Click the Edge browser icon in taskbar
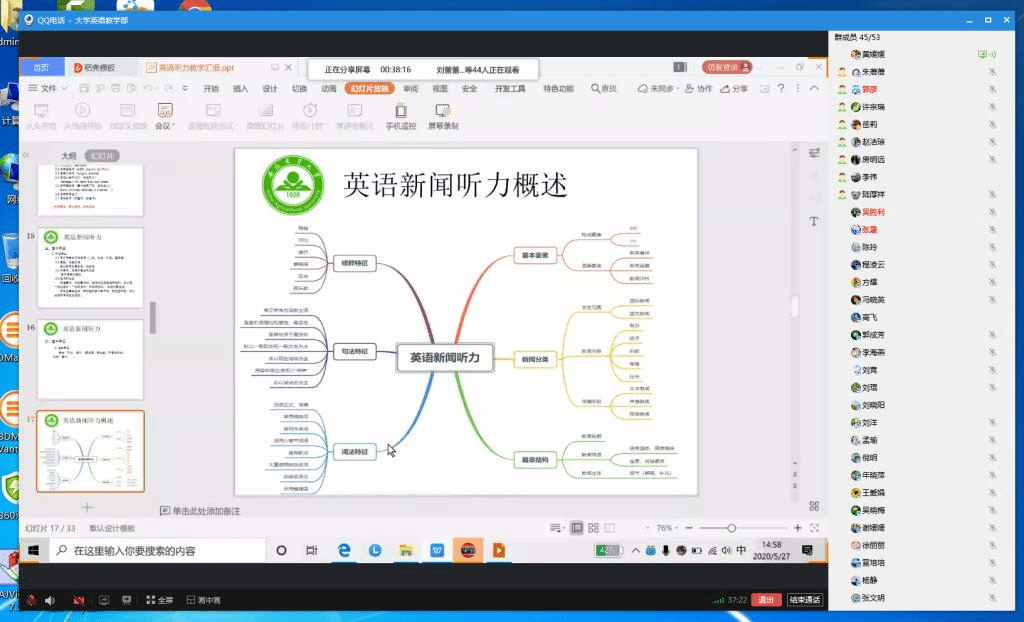 point(343,550)
